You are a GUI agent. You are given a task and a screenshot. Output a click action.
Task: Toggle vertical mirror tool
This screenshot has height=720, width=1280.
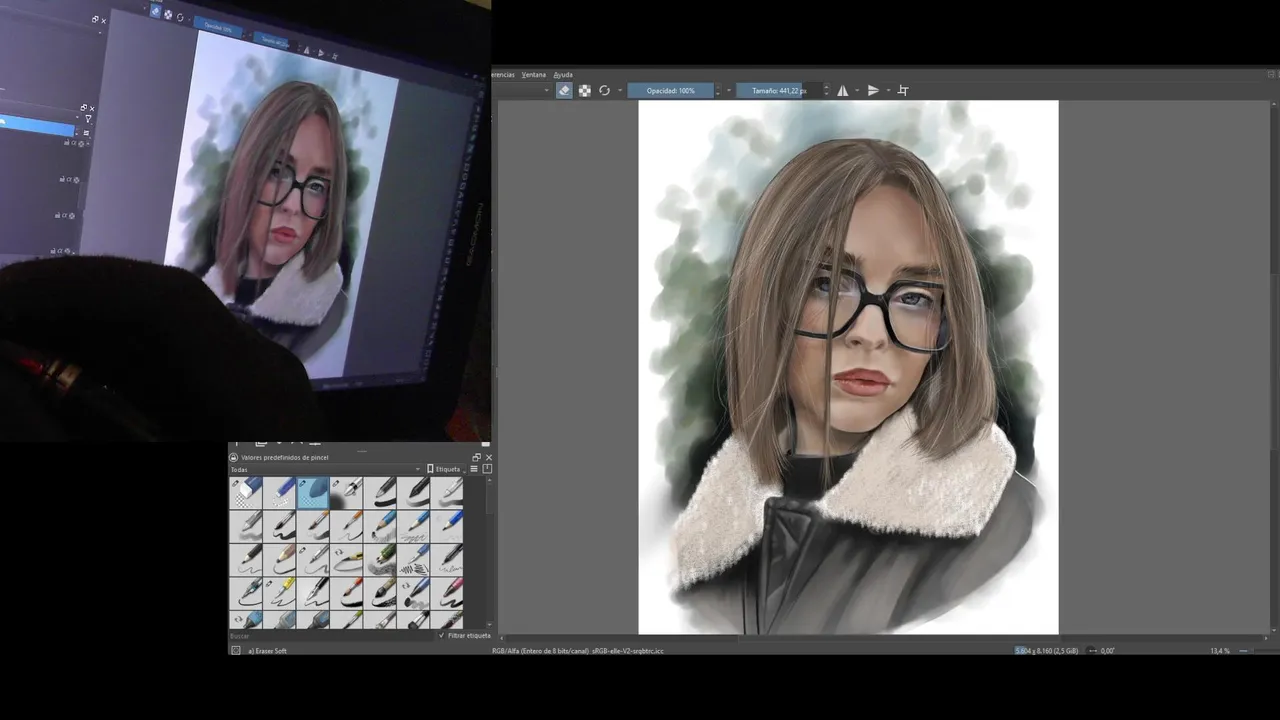tap(873, 90)
